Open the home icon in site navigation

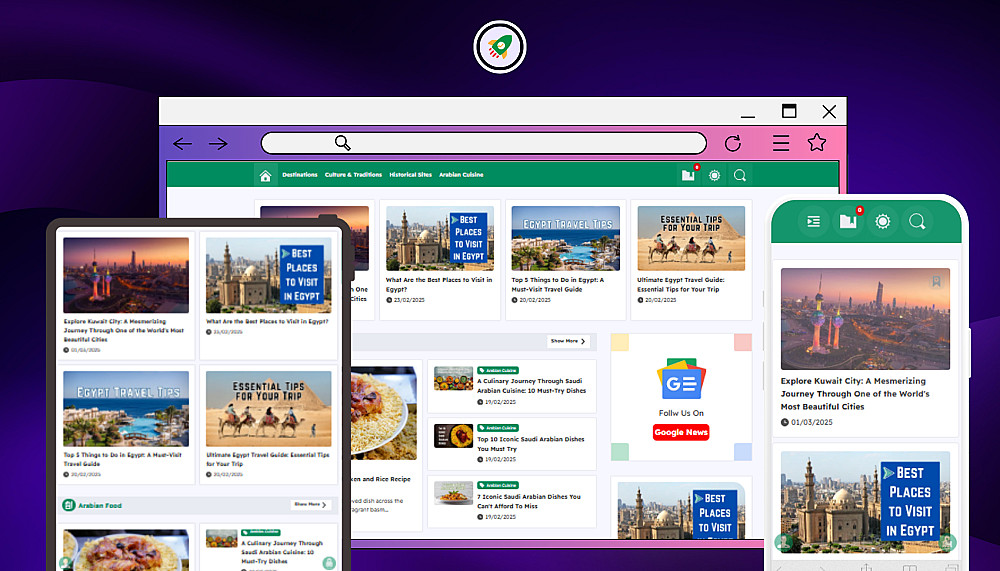(x=265, y=175)
